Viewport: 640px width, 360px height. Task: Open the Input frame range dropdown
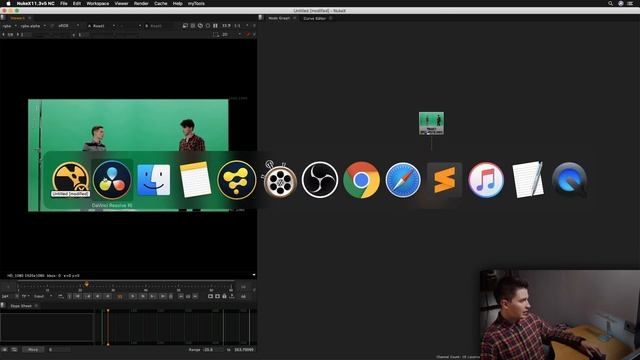[x=42, y=296]
